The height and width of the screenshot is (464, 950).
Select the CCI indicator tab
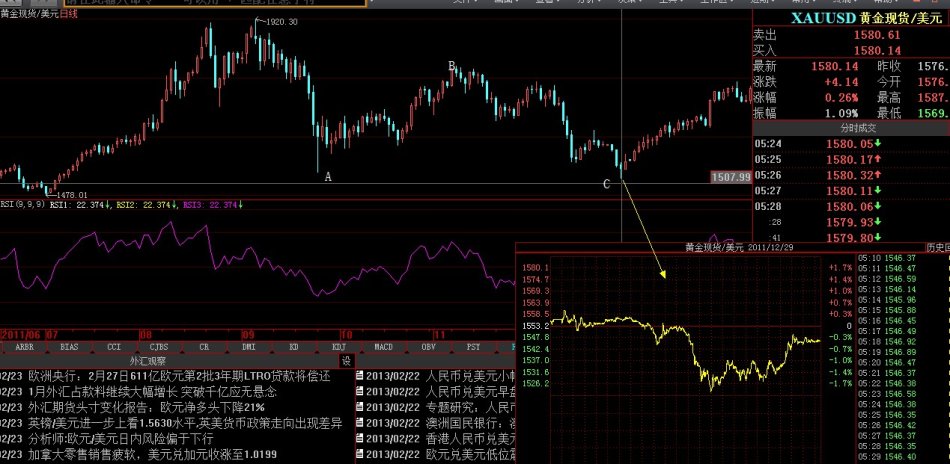click(114, 347)
